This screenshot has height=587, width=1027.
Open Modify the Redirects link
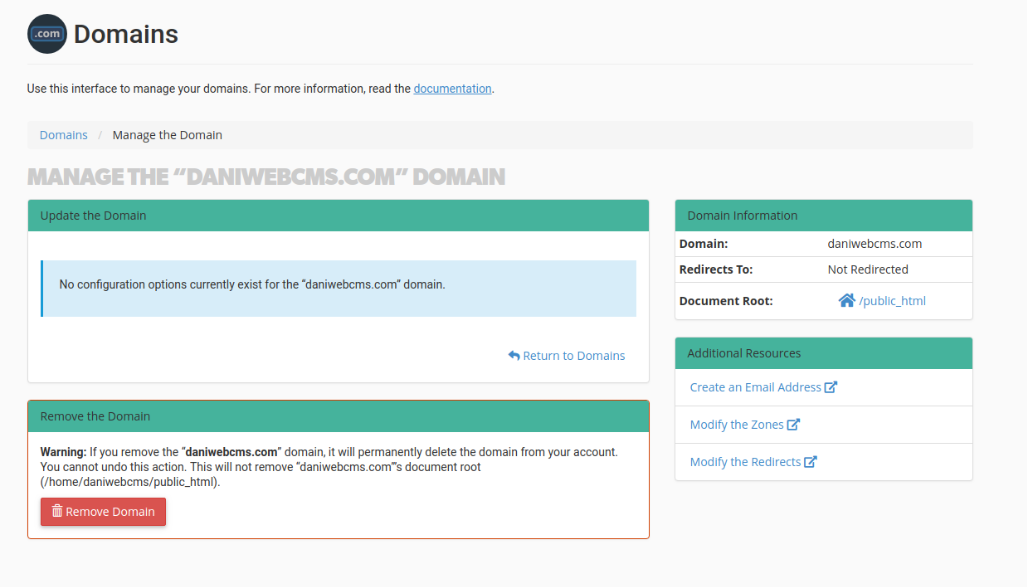[745, 462]
